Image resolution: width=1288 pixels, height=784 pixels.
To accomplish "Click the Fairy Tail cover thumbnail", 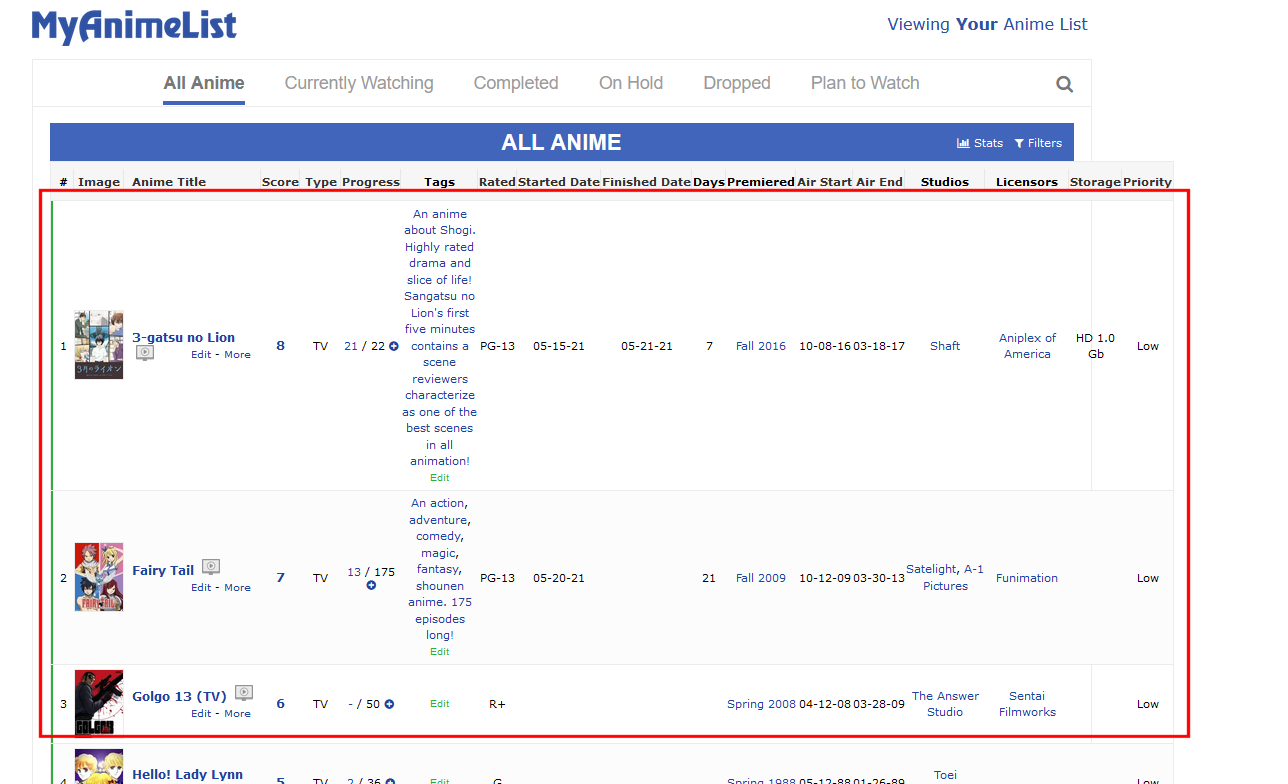I will tap(99, 577).
